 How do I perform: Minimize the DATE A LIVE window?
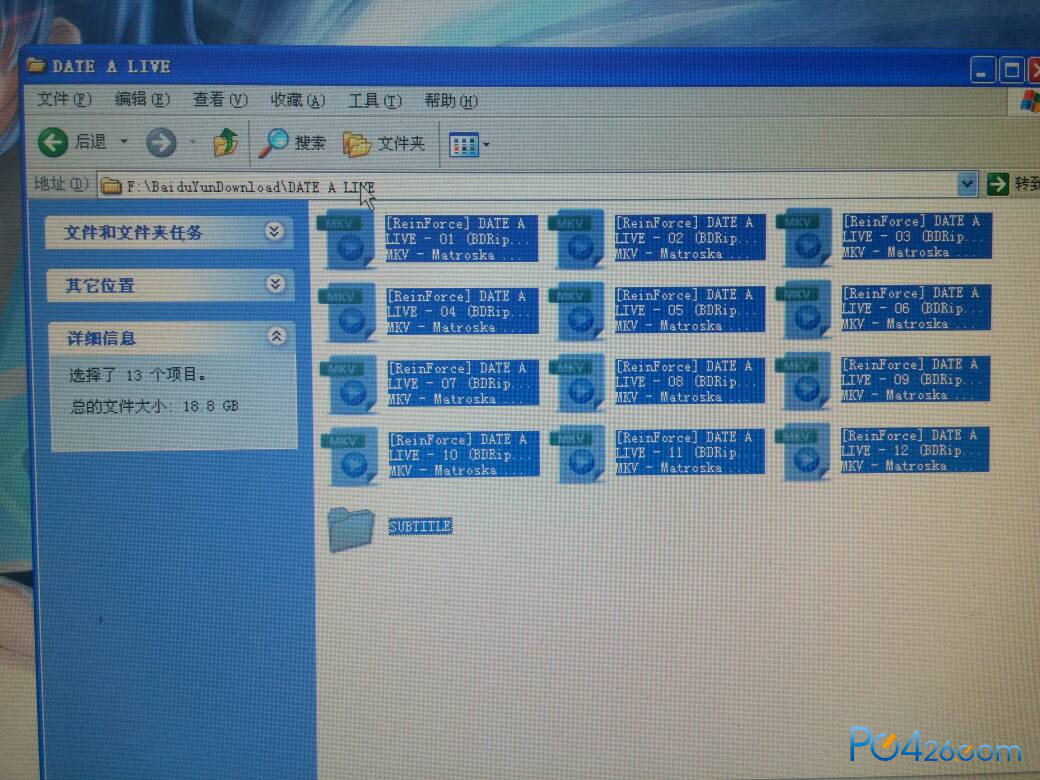982,71
